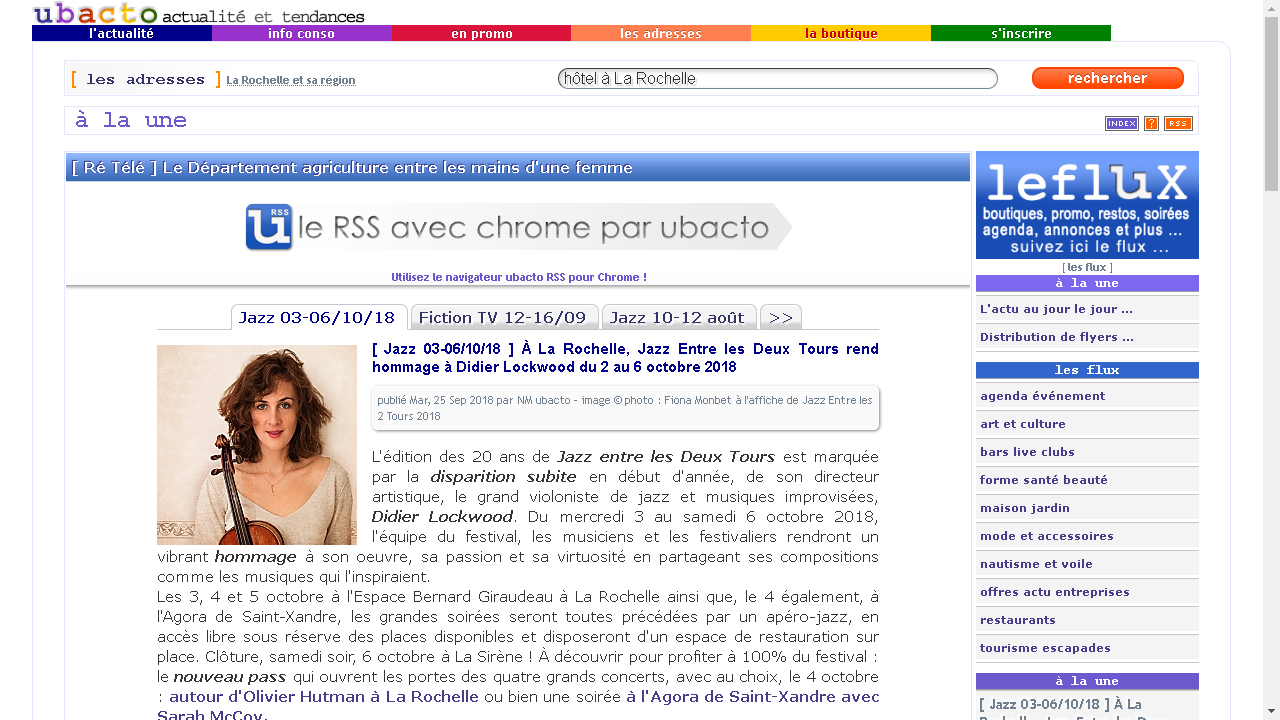Image resolution: width=1280 pixels, height=720 pixels.
Task: Follow 'autour d'Olivier Hutman à La Rochelle' link
Action: 324,696
